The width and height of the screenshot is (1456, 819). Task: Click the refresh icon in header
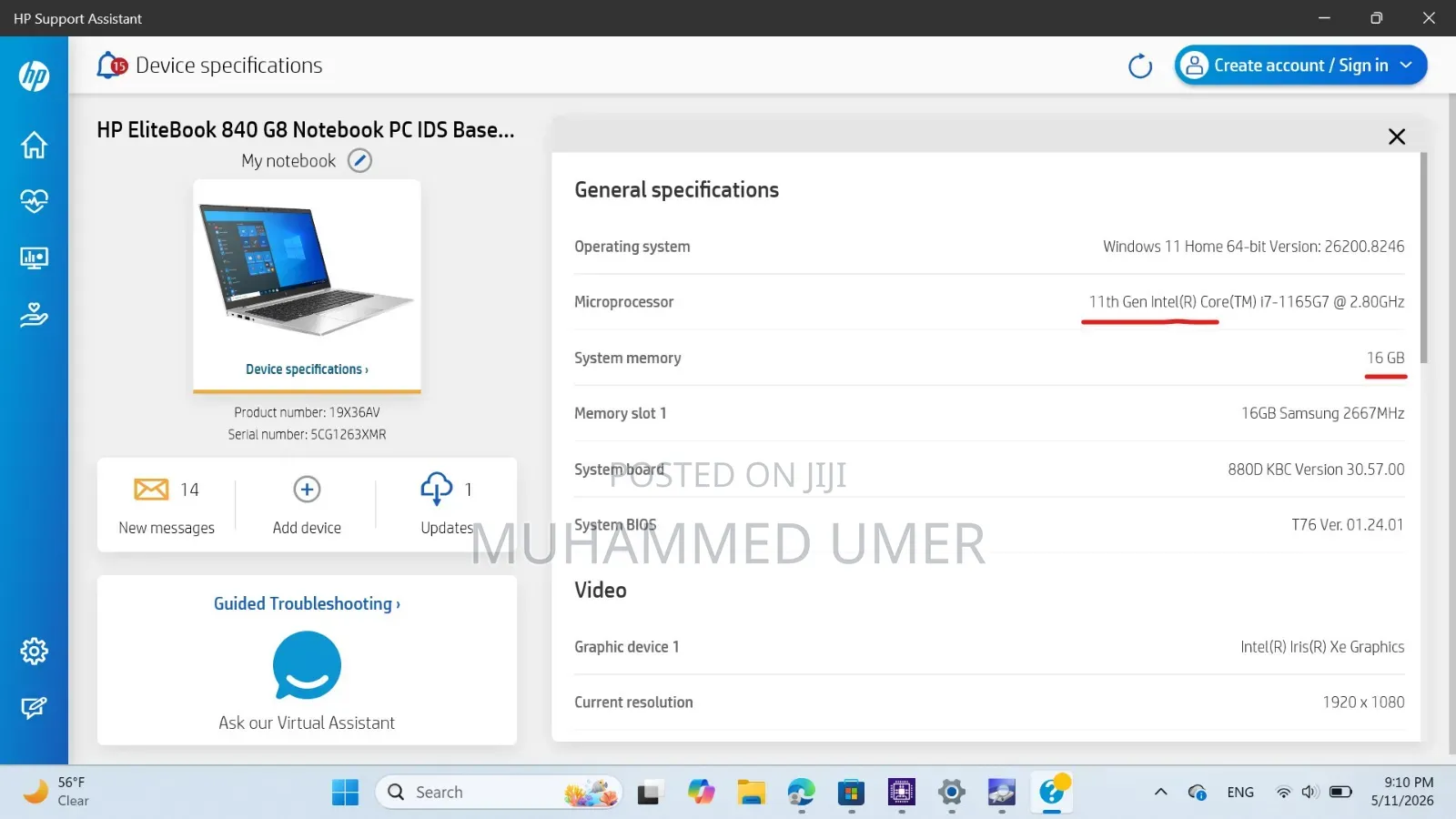(x=1140, y=66)
